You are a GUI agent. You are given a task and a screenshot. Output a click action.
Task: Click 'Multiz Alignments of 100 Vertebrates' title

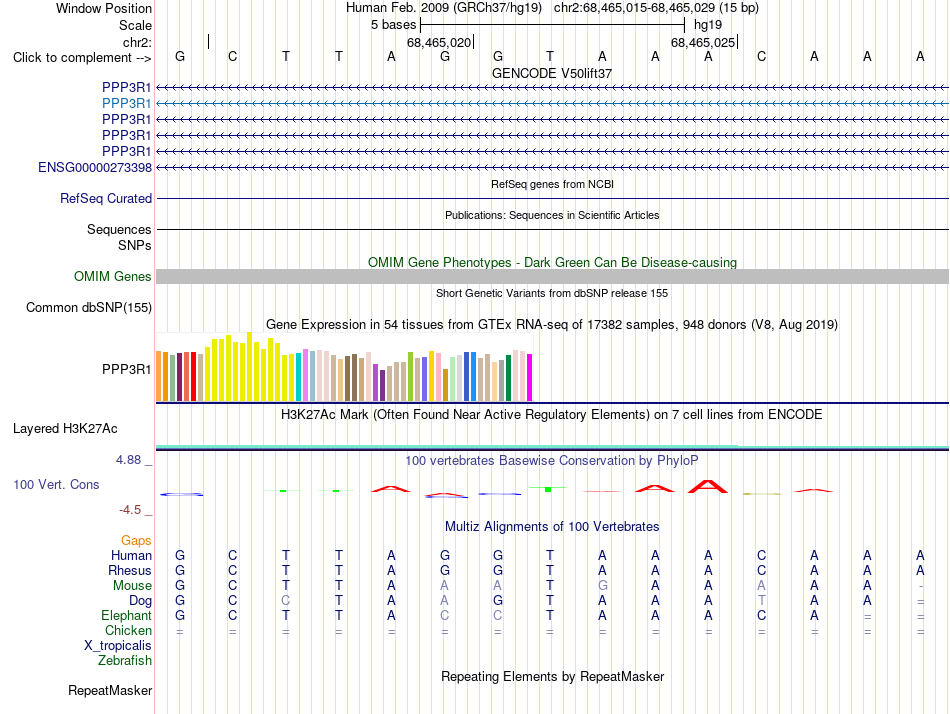point(552,526)
